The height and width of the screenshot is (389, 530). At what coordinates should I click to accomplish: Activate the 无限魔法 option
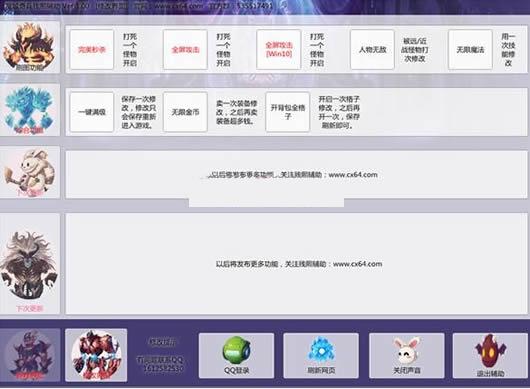pos(470,50)
